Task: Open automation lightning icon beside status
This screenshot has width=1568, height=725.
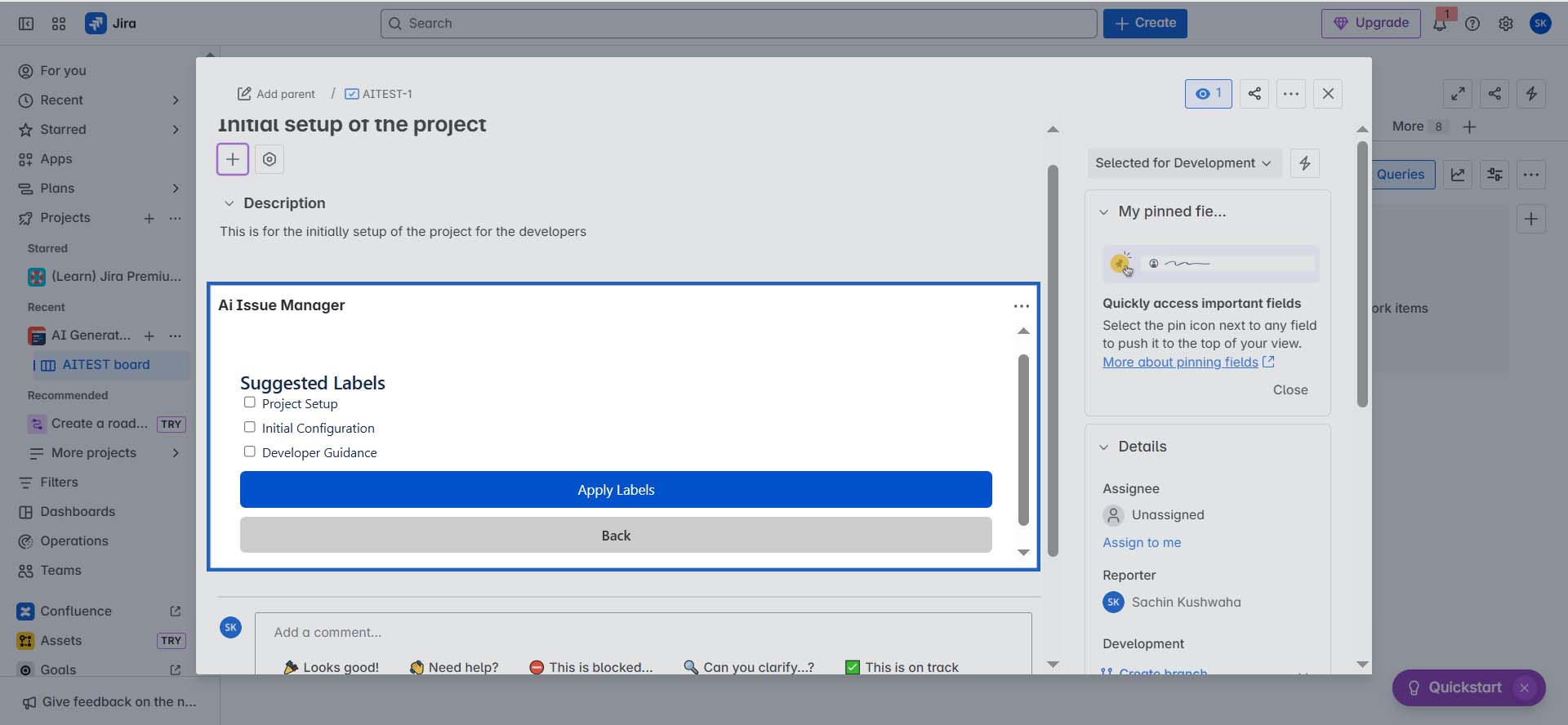Action: click(1305, 163)
